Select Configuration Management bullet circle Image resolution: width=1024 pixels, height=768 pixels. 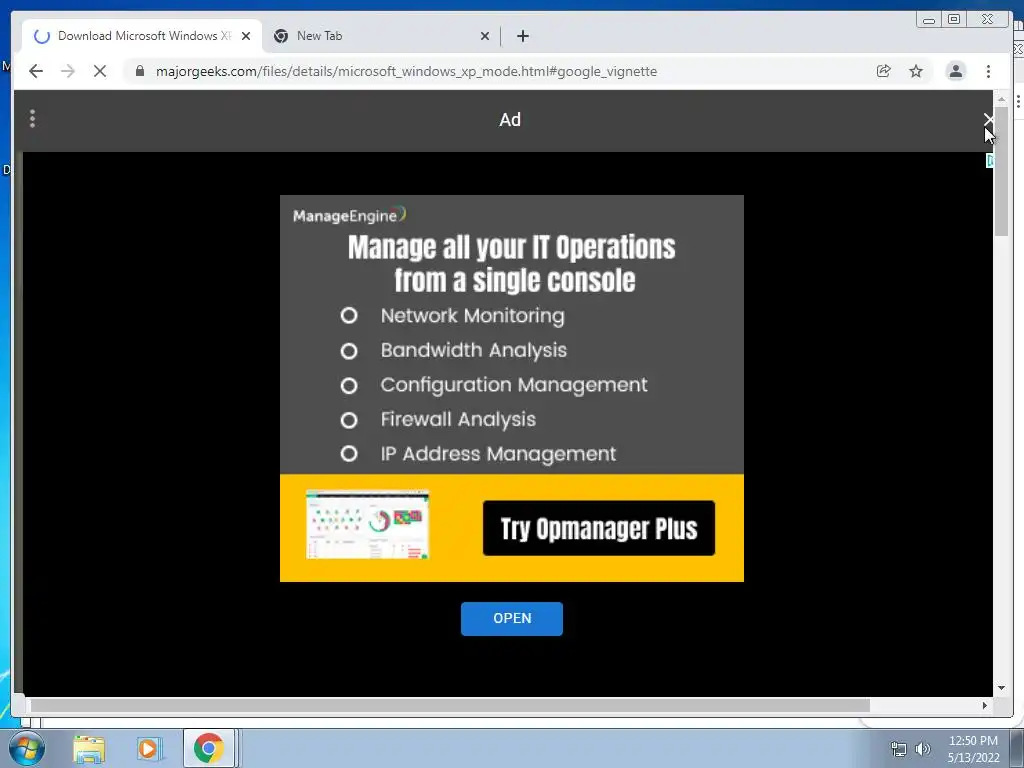coord(349,385)
